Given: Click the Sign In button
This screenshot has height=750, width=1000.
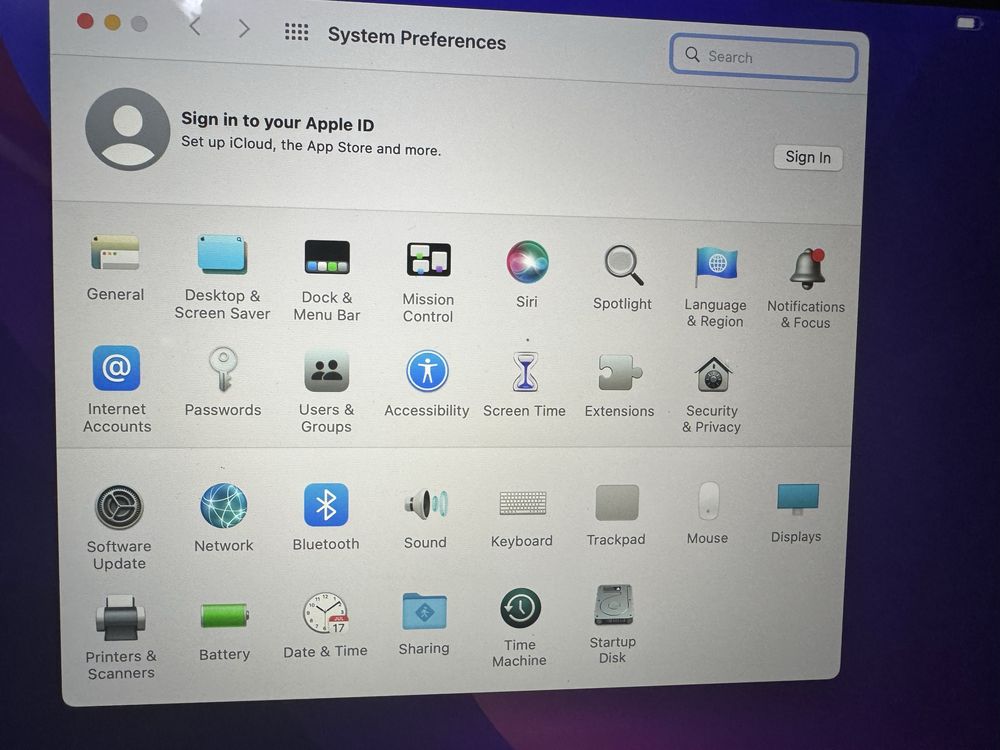Looking at the screenshot, I should 808,158.
